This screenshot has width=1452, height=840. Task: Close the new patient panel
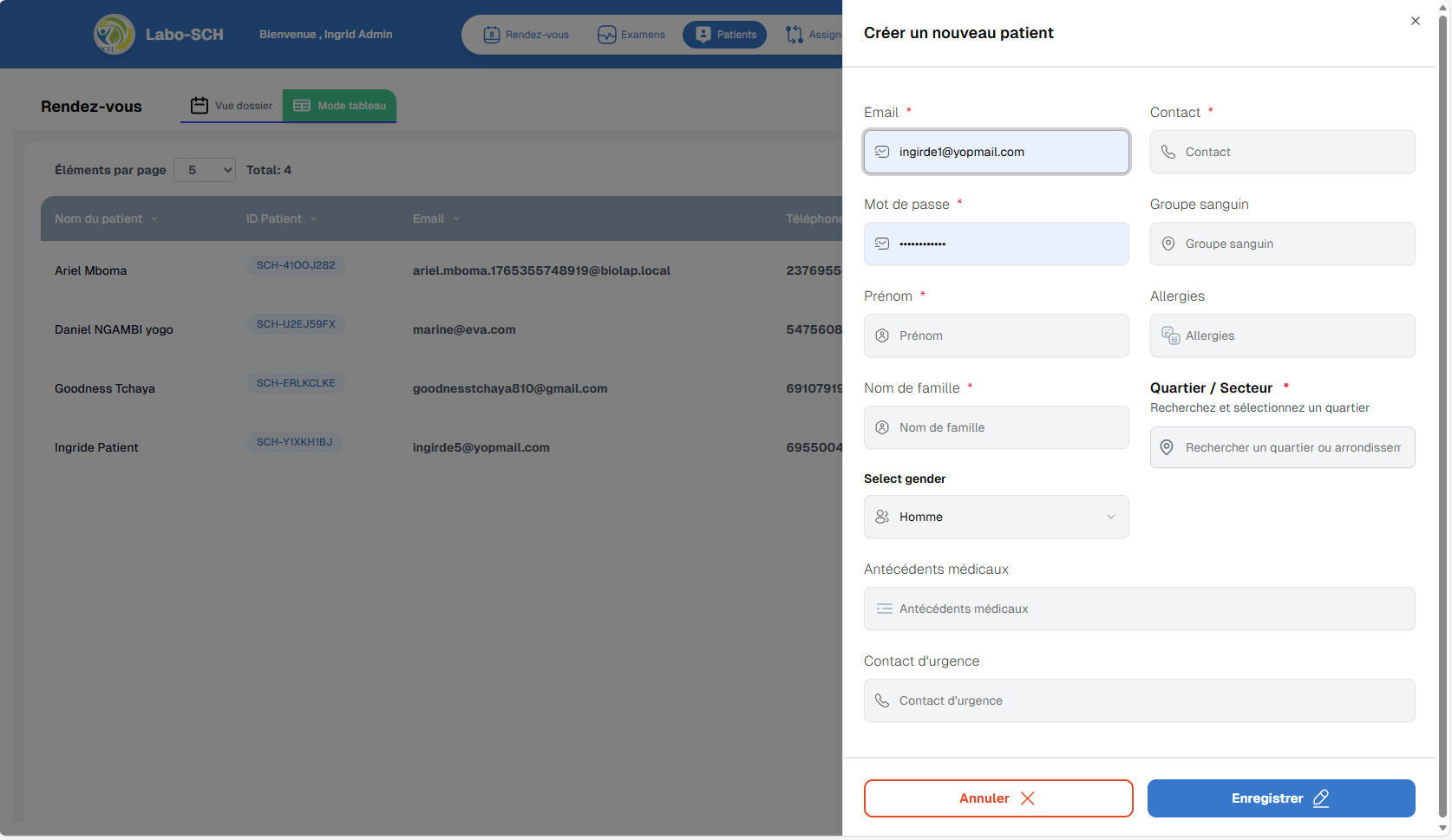tap(1415, 21)
